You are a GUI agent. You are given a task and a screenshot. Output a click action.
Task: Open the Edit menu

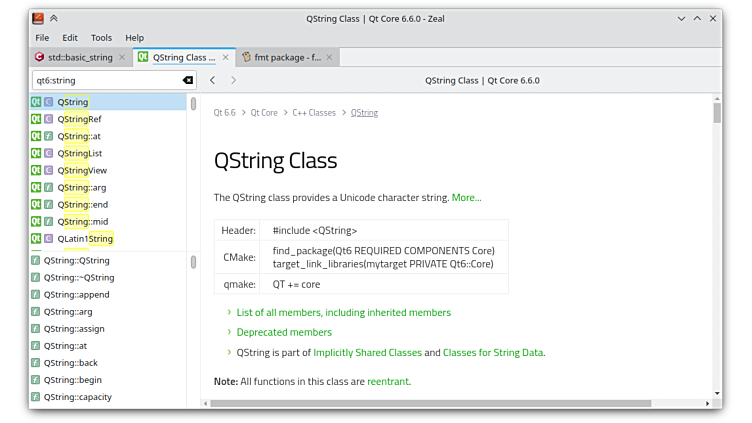[70, 38]
